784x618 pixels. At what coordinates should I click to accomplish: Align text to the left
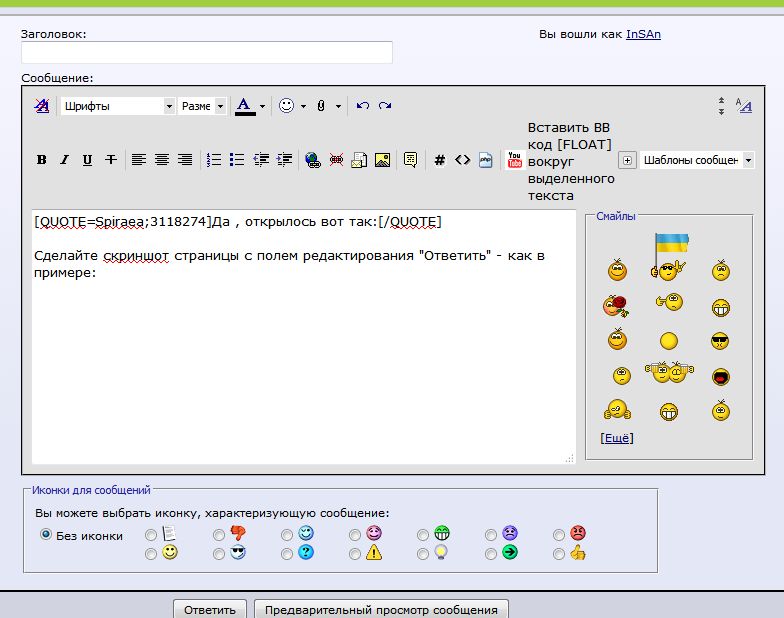[138, 160]
